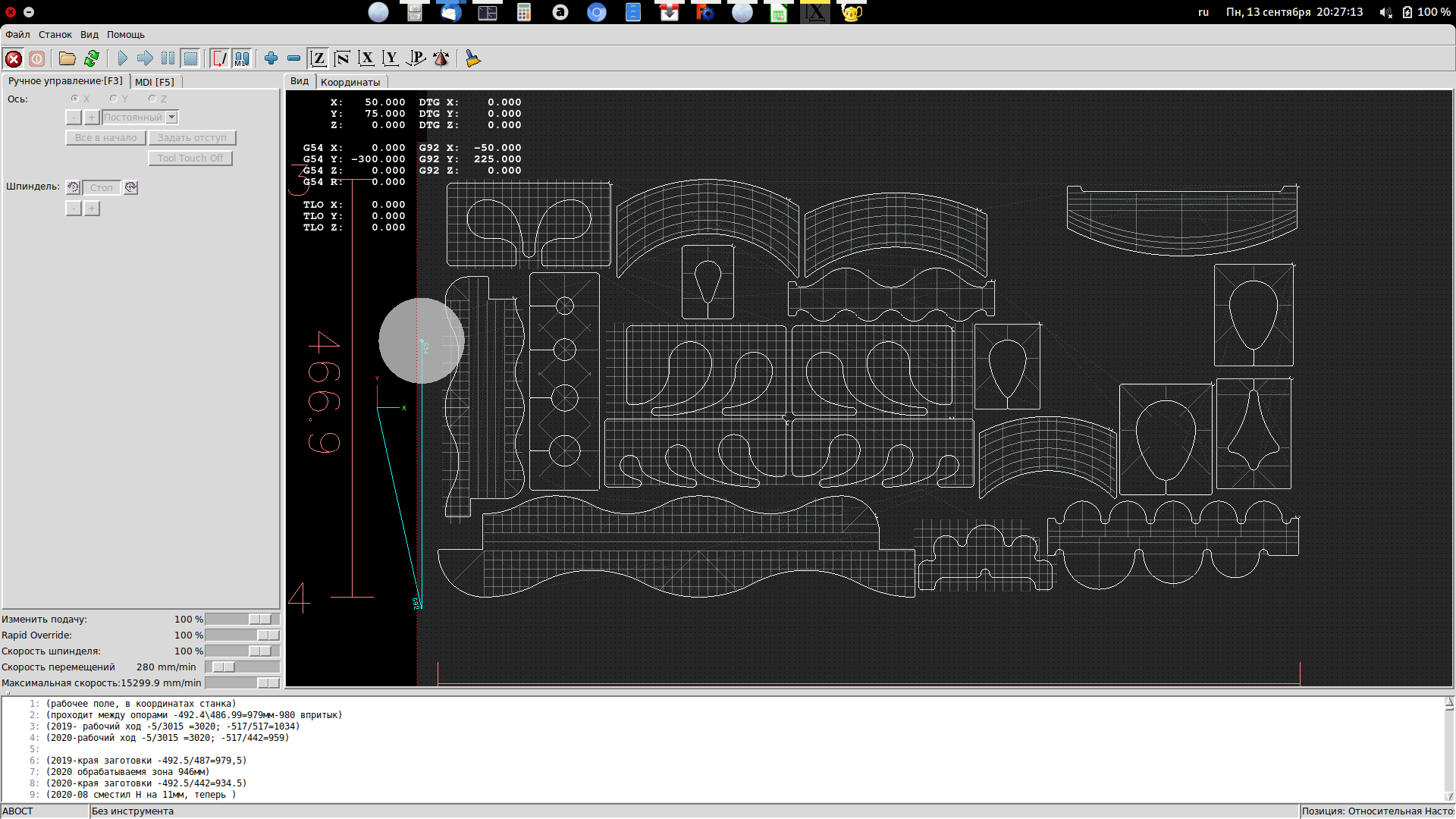Open the Файл menu
This screenshot has height=819, width=1456.
tap(17, 35)
